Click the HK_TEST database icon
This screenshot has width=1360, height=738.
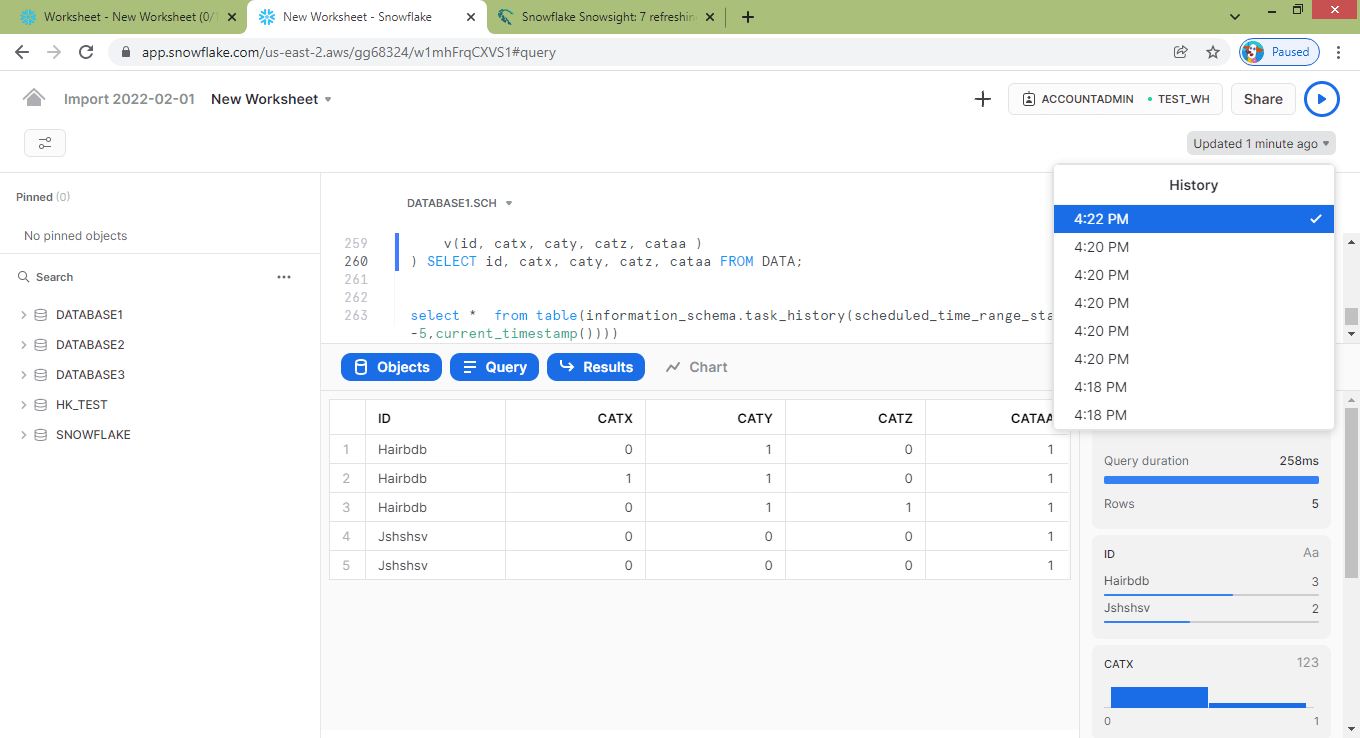[41, 405]
